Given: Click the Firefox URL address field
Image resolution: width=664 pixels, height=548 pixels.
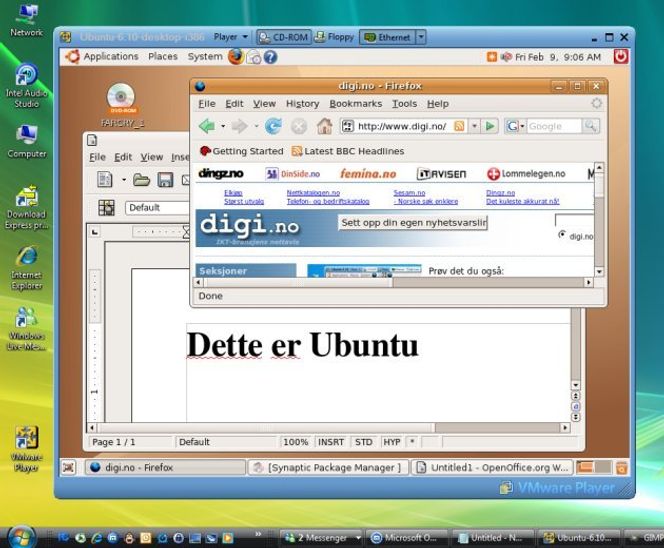Looking at the screenshot, I should (402, 126).
